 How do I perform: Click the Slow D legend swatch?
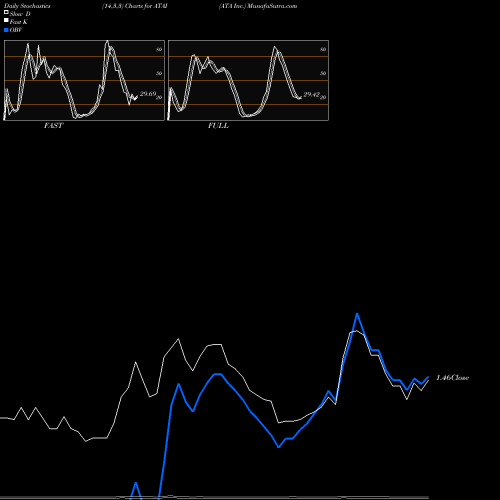click(6, 13)
